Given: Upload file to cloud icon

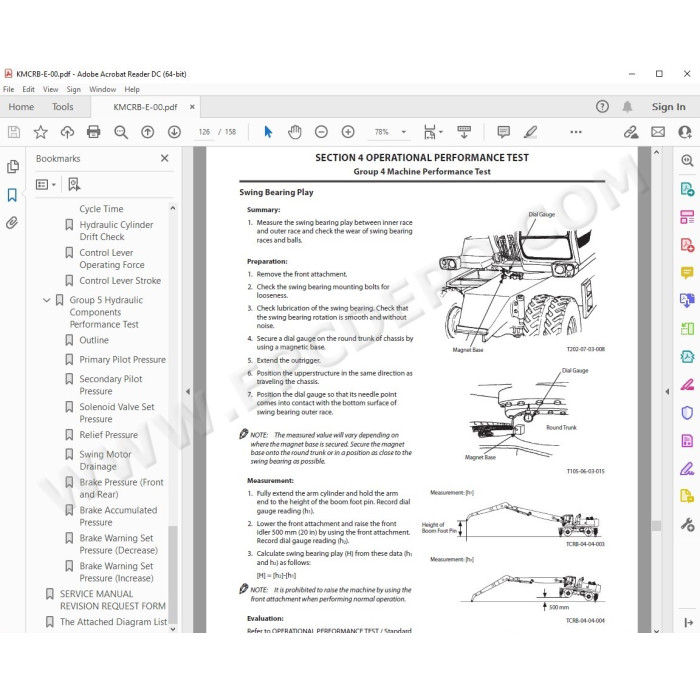Looking at the screenshot, I should [x=67, y=132].
